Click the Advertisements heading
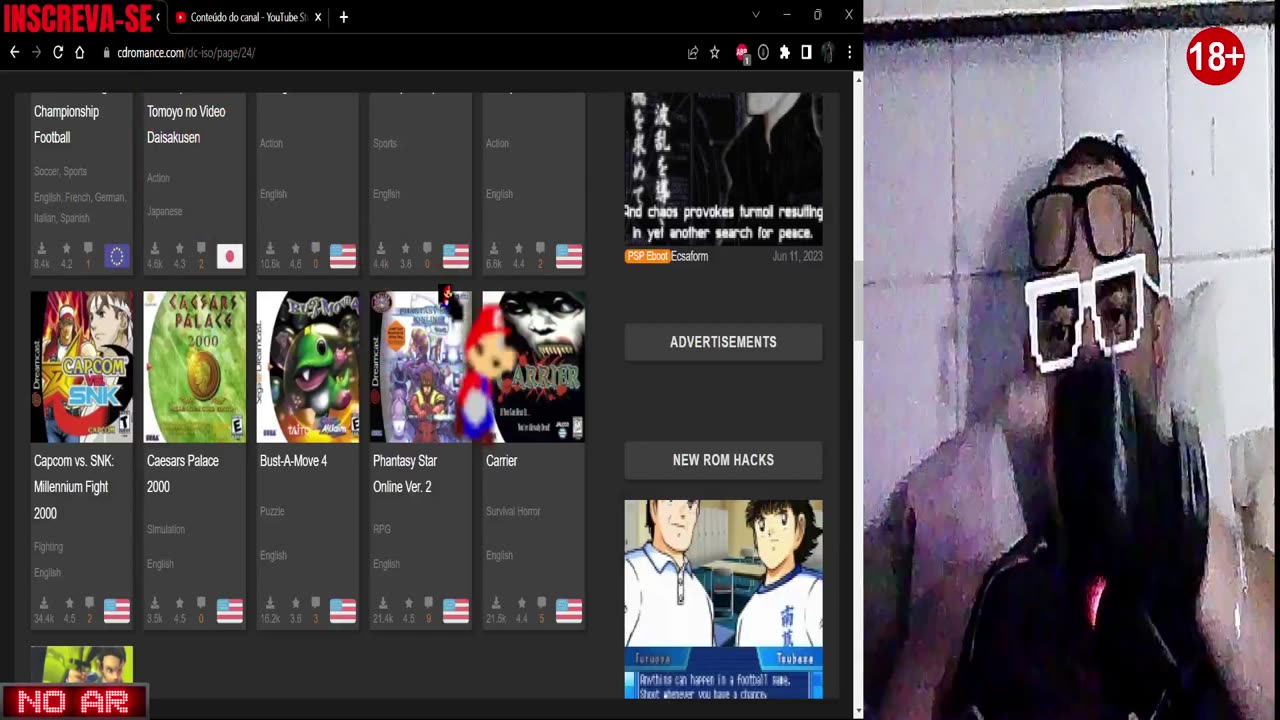 click(723, 342)
